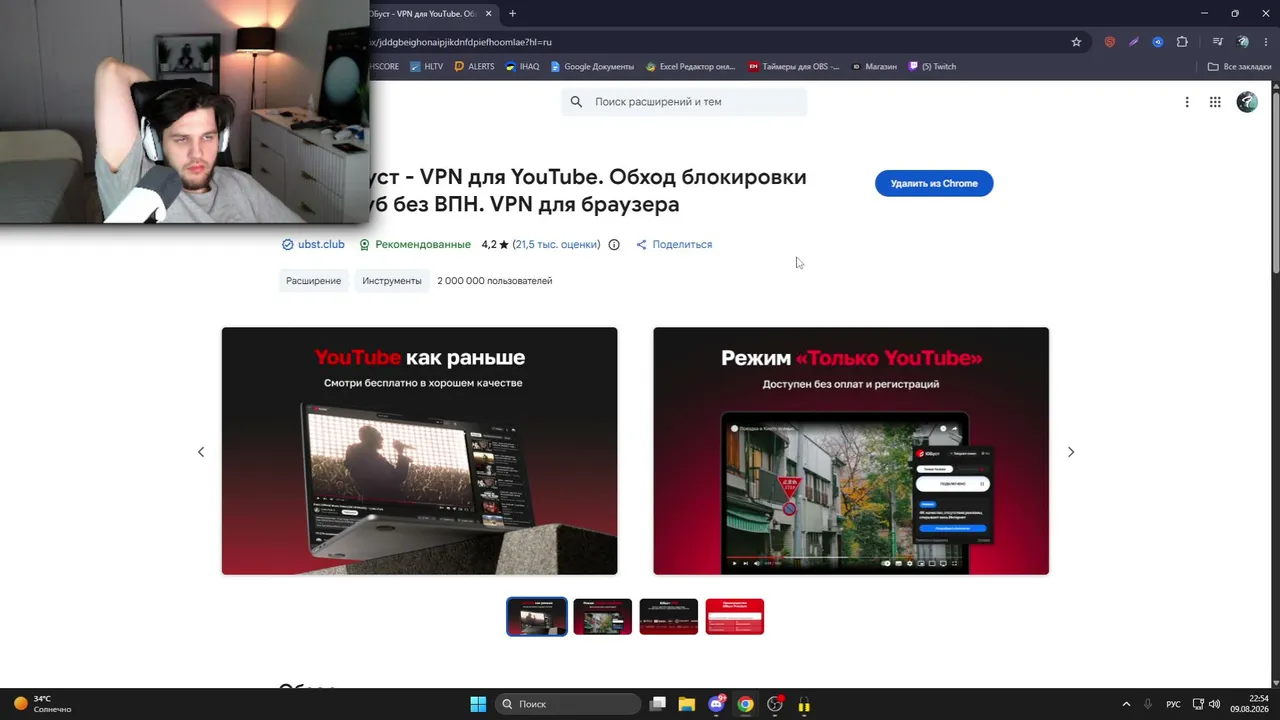Open OBS Studio from the taskbar
Image resolution: width=1280 pixels, height=720 pixels.
[x=775, y=704]
